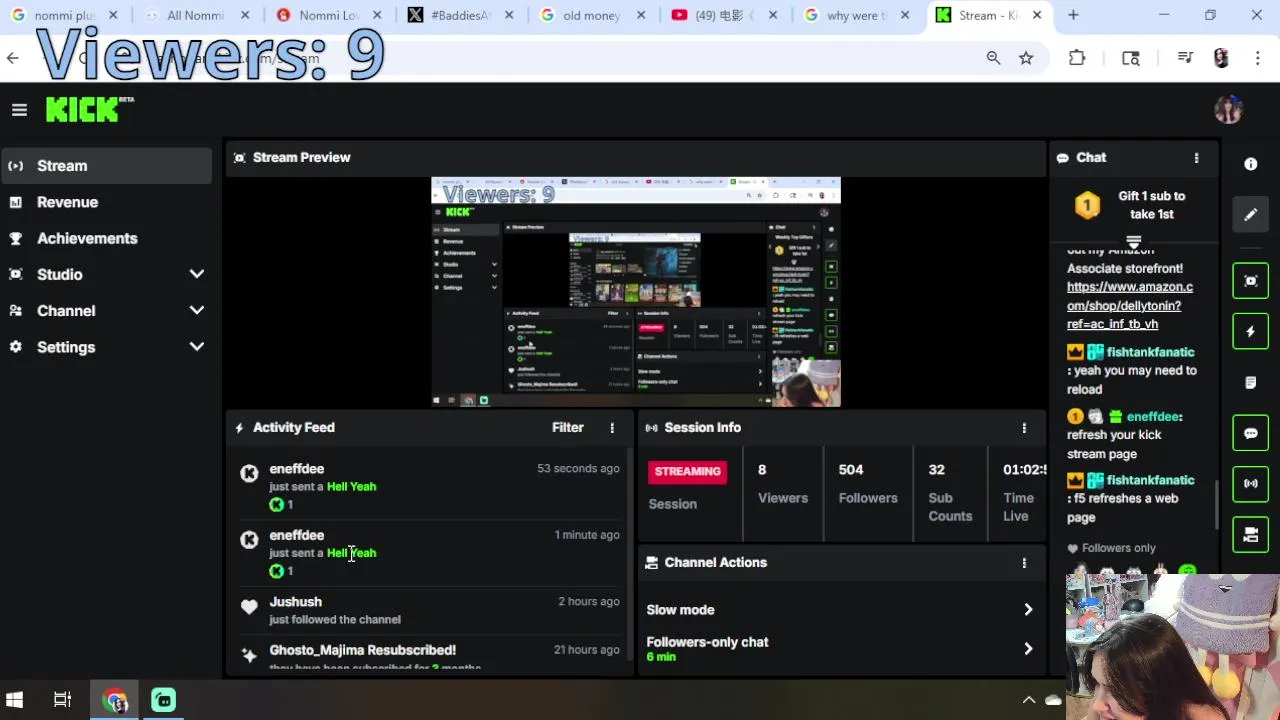
Task: Click the stream preview video thumbnail
Action: [635, 292]
